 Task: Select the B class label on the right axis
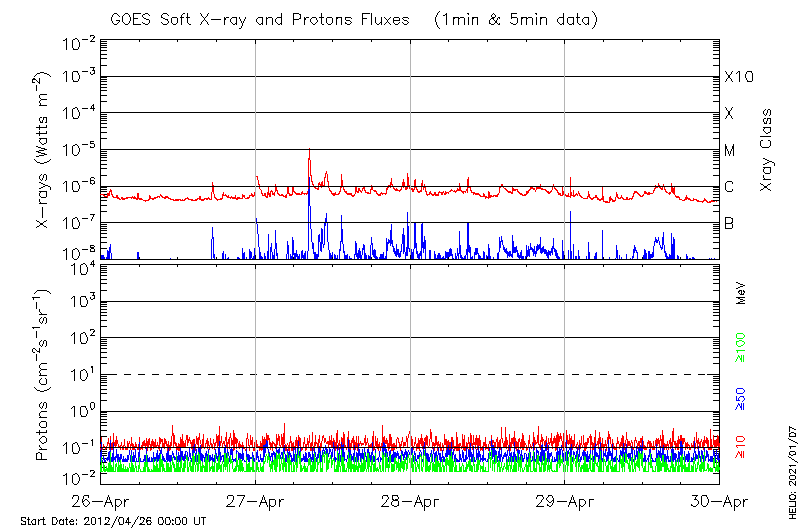coord(729,223)
